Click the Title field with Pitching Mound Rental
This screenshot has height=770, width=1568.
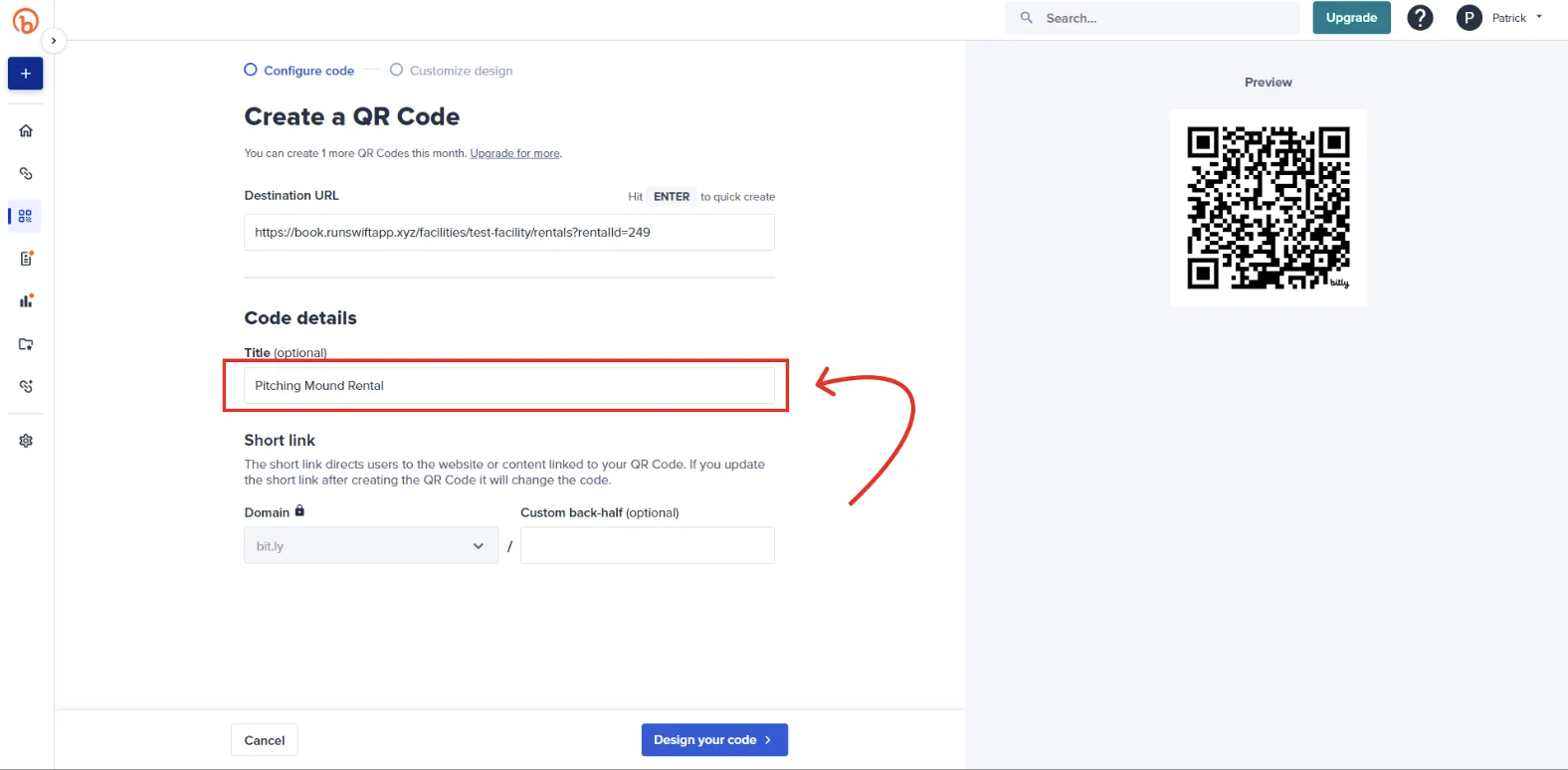point(509,386)
